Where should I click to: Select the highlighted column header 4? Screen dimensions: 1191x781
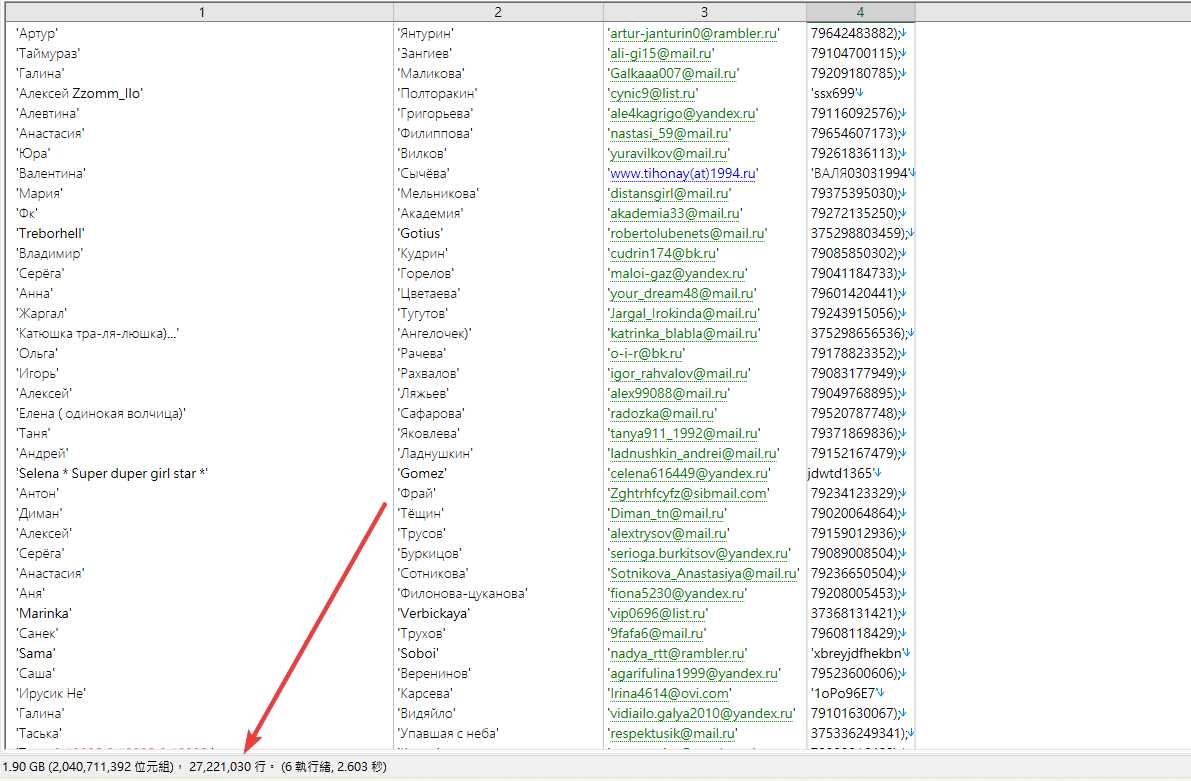pyautogui.click(x=860, y=12)
